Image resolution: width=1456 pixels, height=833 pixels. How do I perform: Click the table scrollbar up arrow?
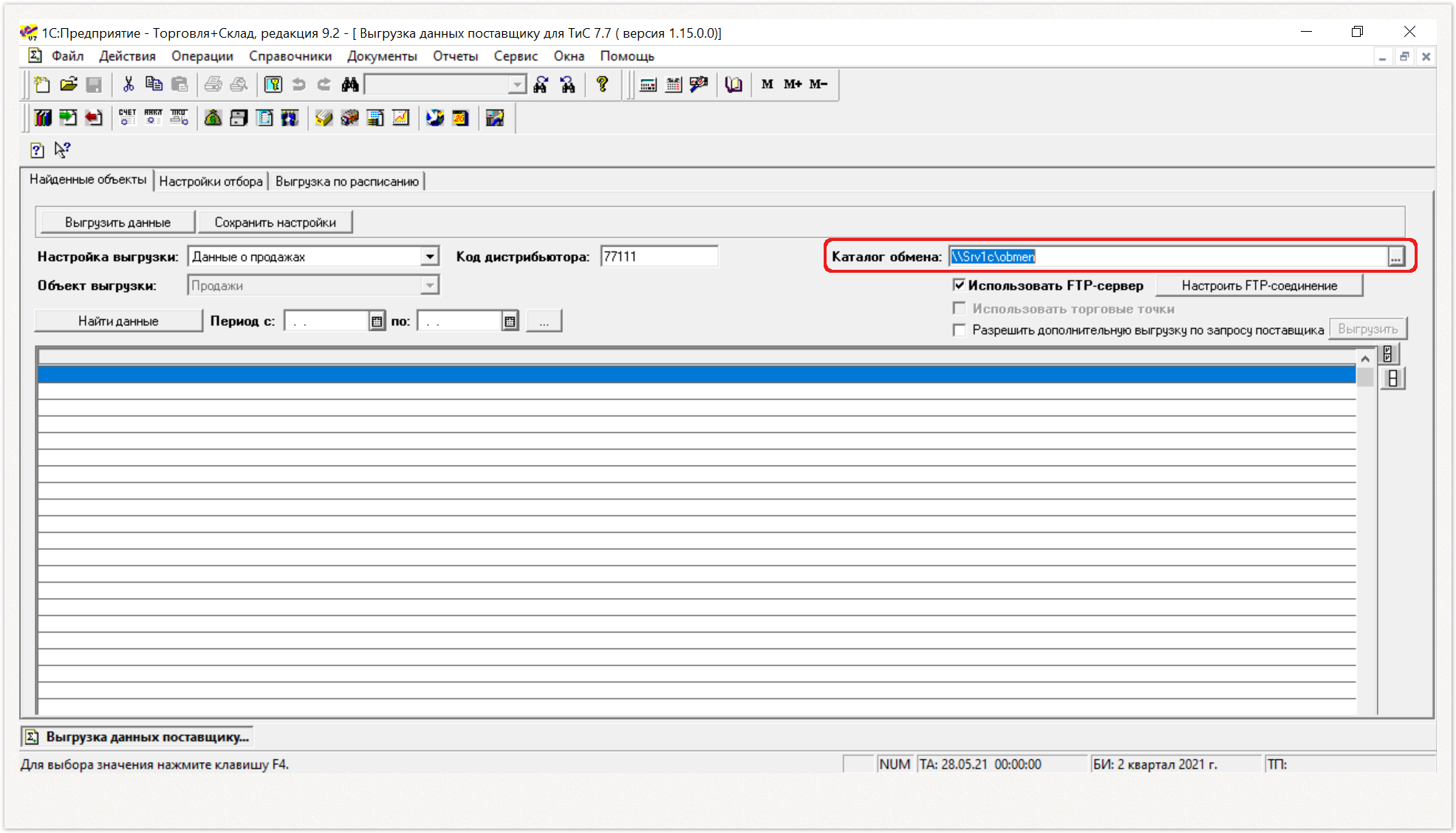pos(1365,358)
